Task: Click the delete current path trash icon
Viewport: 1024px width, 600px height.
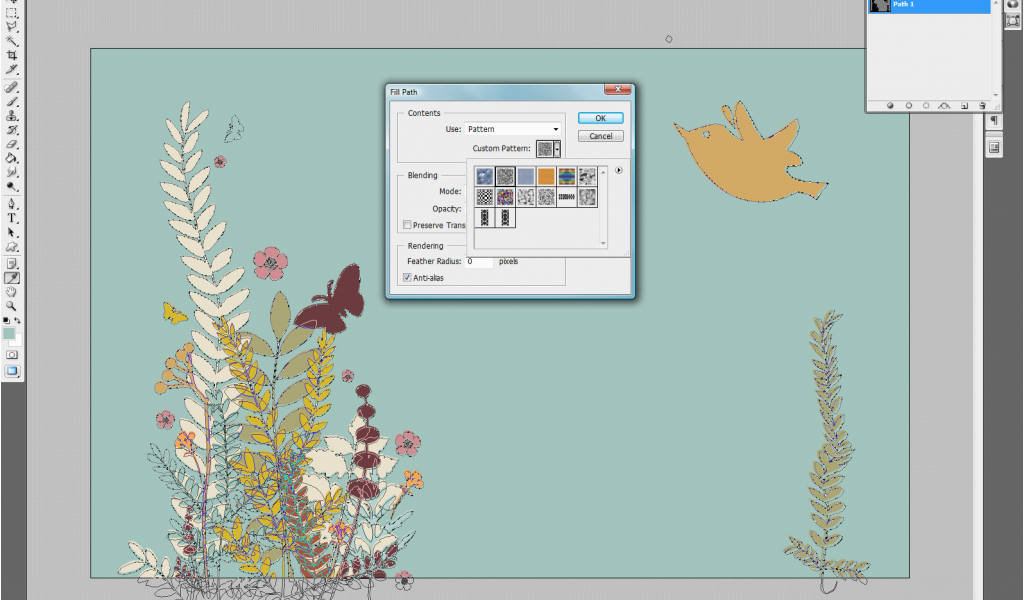Action: (x=982, y=105)
